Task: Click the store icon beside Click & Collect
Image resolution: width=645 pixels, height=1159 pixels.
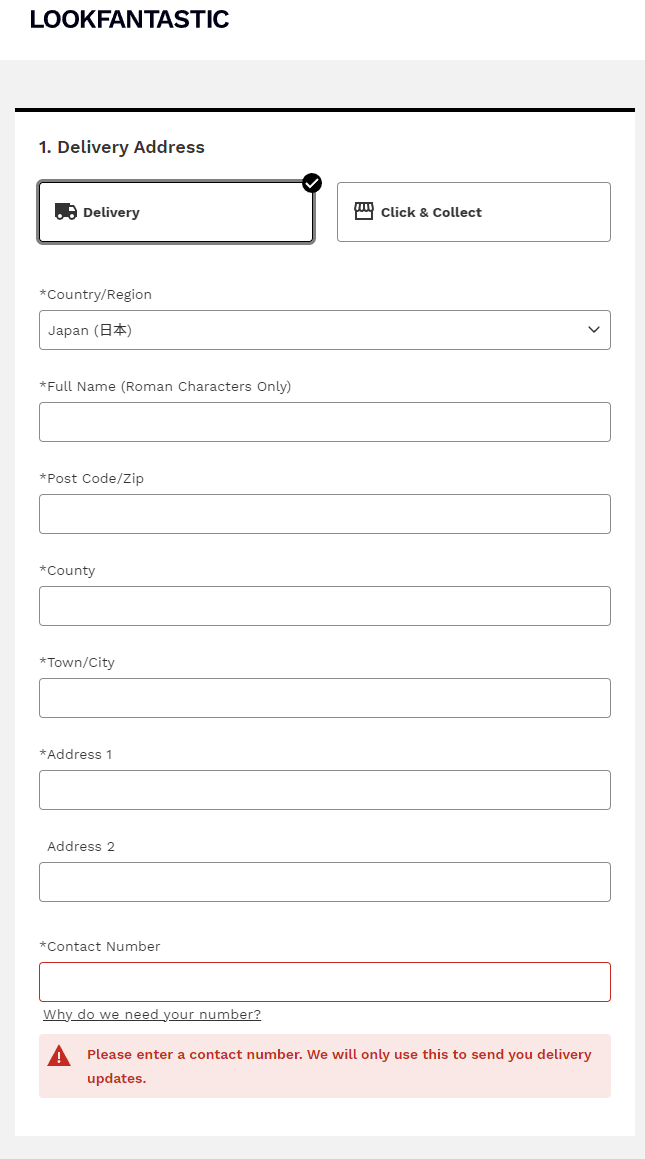Action: click(x=364, y=211)
